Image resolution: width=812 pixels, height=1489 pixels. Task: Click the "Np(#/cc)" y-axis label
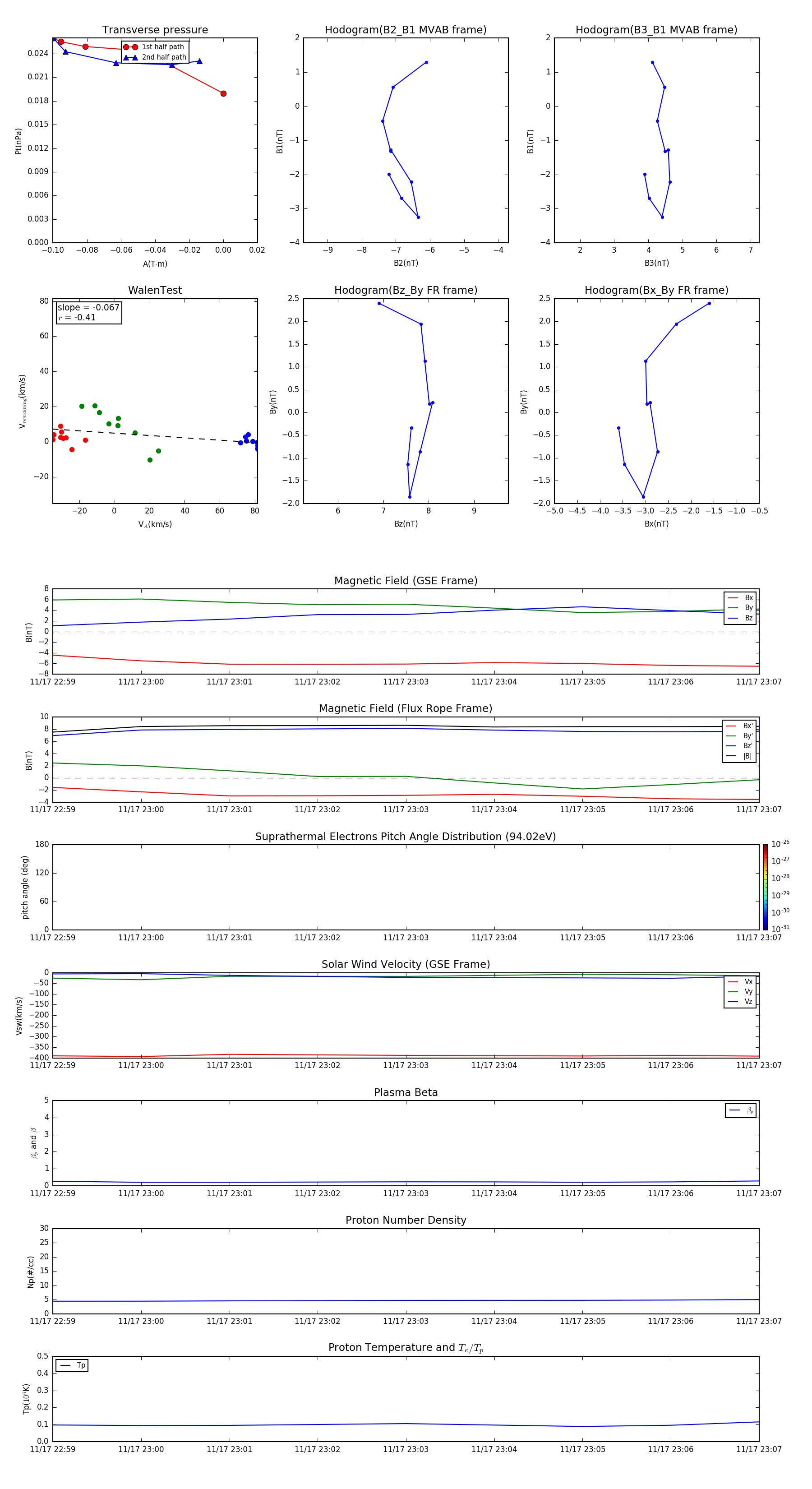31,1272
